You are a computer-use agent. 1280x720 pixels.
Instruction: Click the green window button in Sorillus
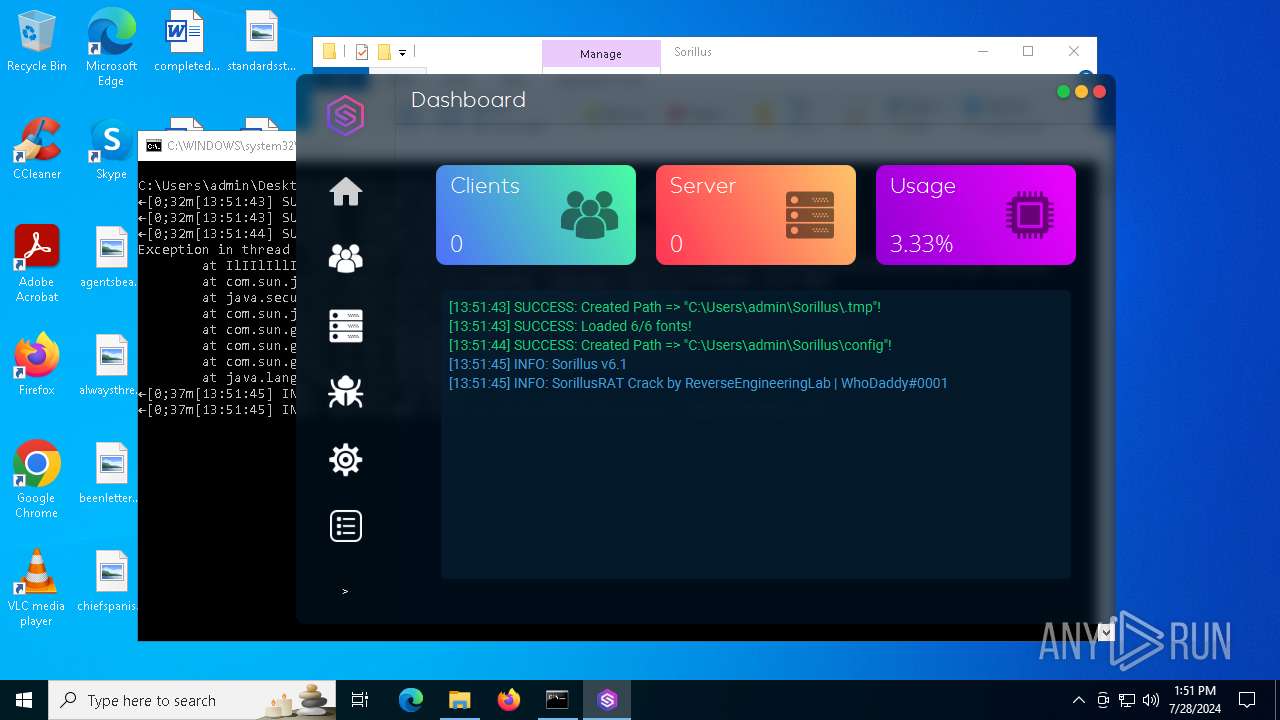1064,92
